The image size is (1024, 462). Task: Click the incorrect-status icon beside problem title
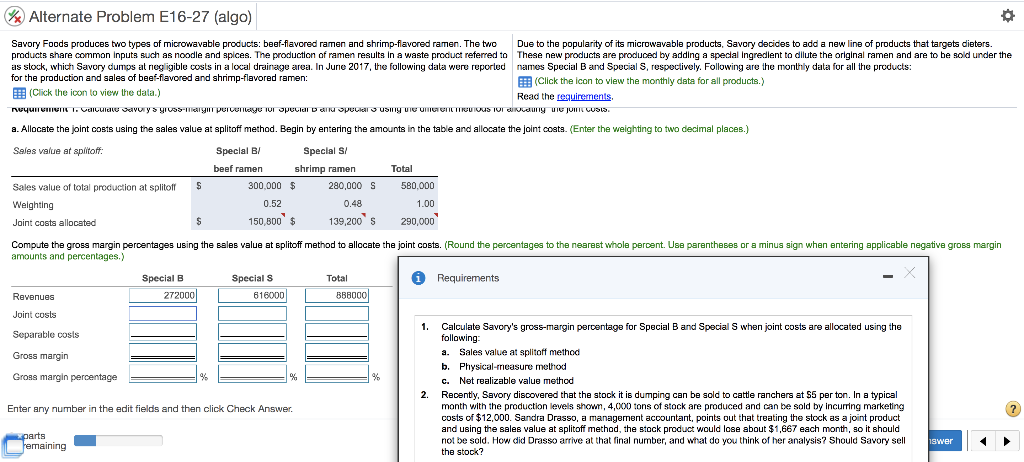click(15, 17)
